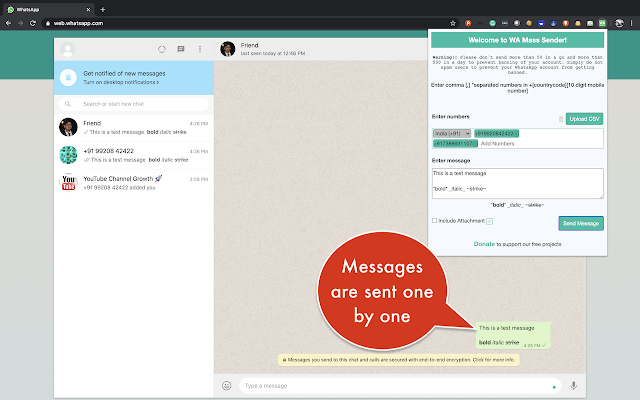640x400 pixels.
Task: Click the Send Message button
Action: (581, 223)
